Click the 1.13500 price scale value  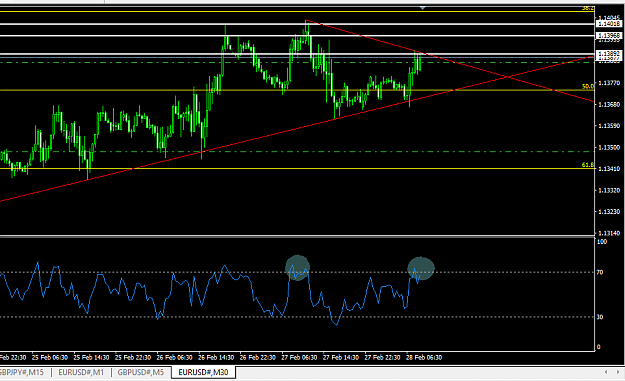[609, 147]
